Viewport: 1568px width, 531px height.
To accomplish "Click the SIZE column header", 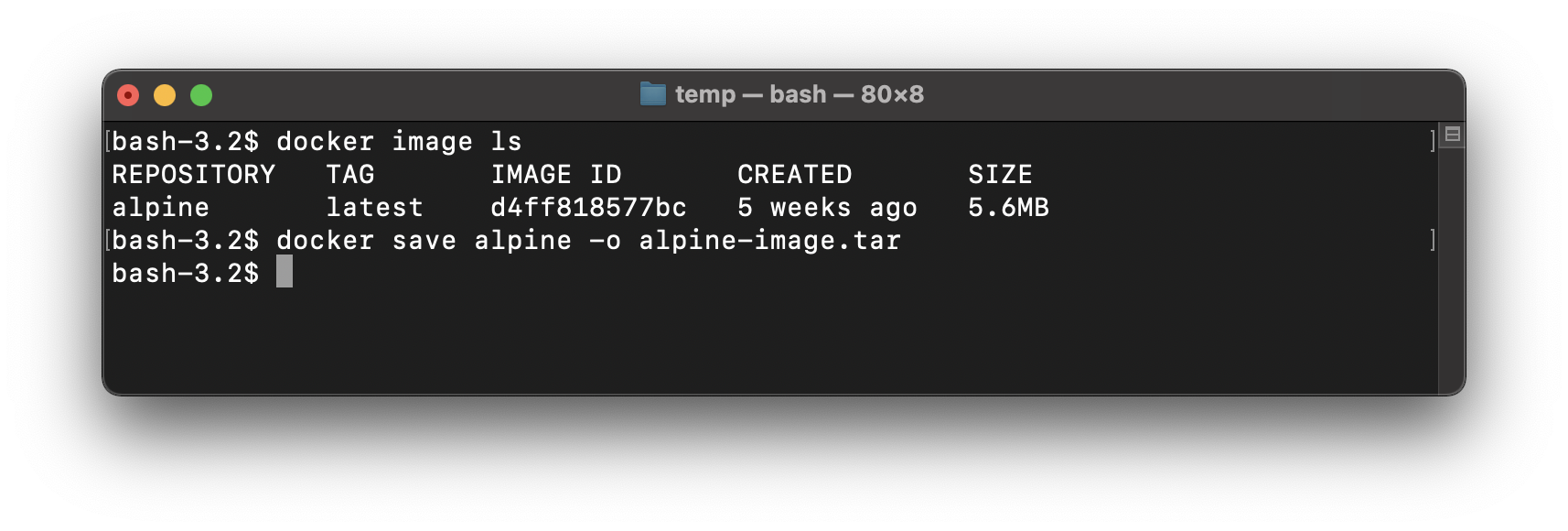I will click(1000, 174).
